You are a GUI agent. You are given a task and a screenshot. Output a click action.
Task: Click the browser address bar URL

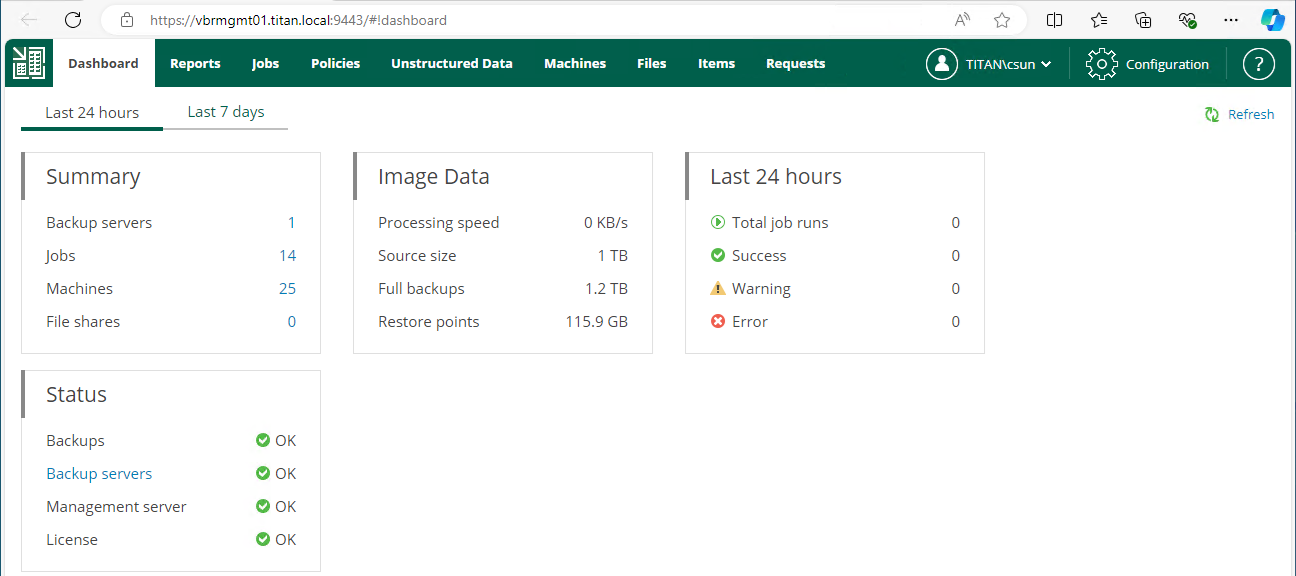298,20
